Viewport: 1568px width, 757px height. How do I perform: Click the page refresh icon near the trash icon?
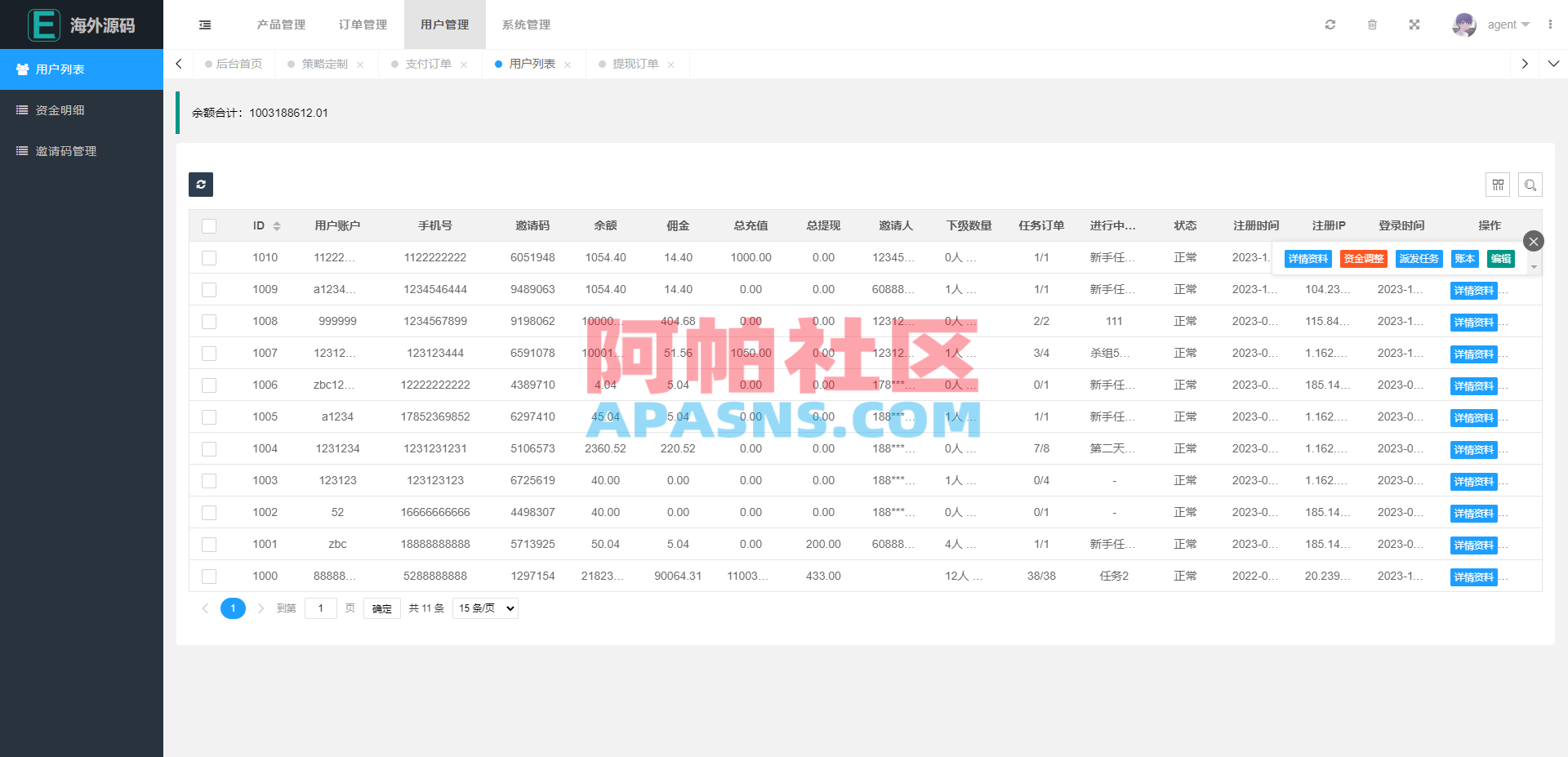[1330, 24]
